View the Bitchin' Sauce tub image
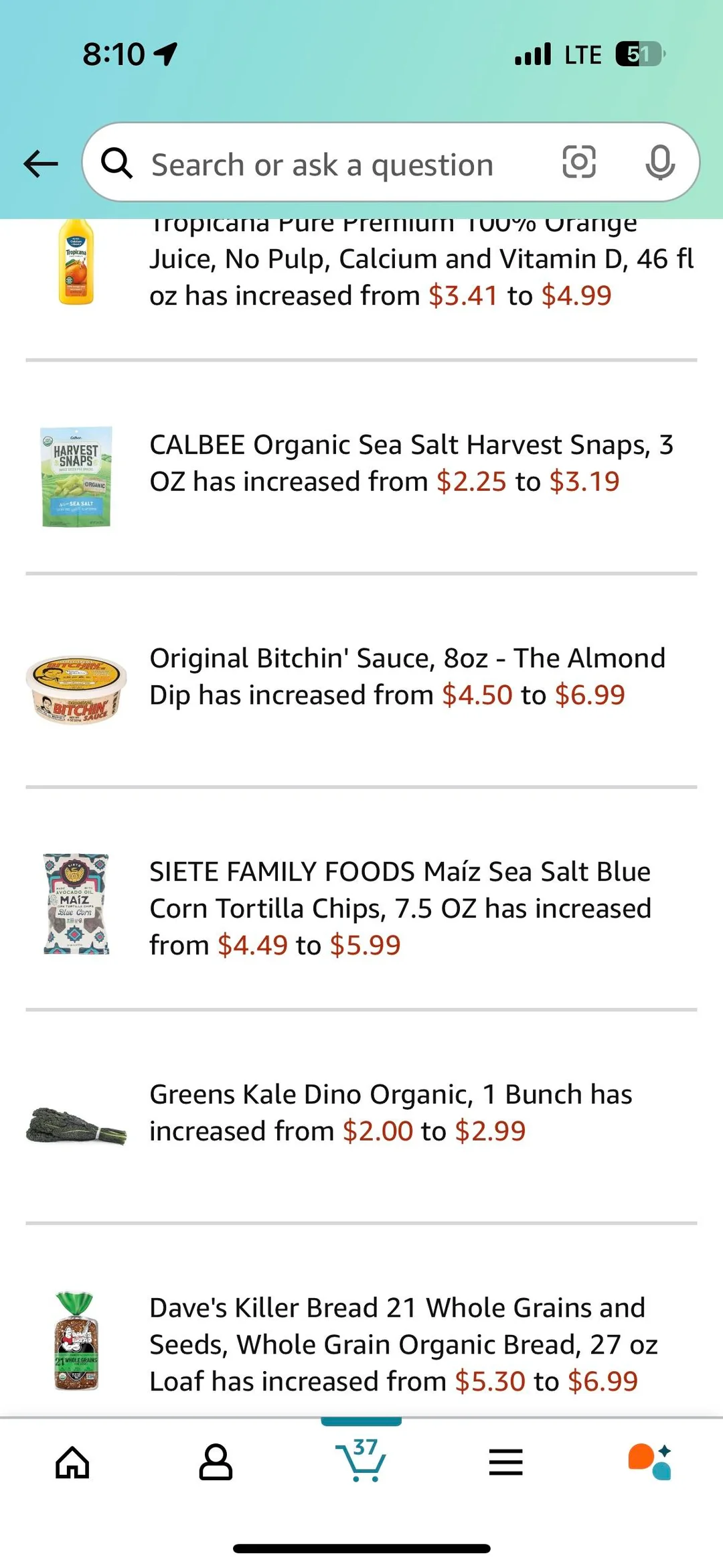 point(76,690)
